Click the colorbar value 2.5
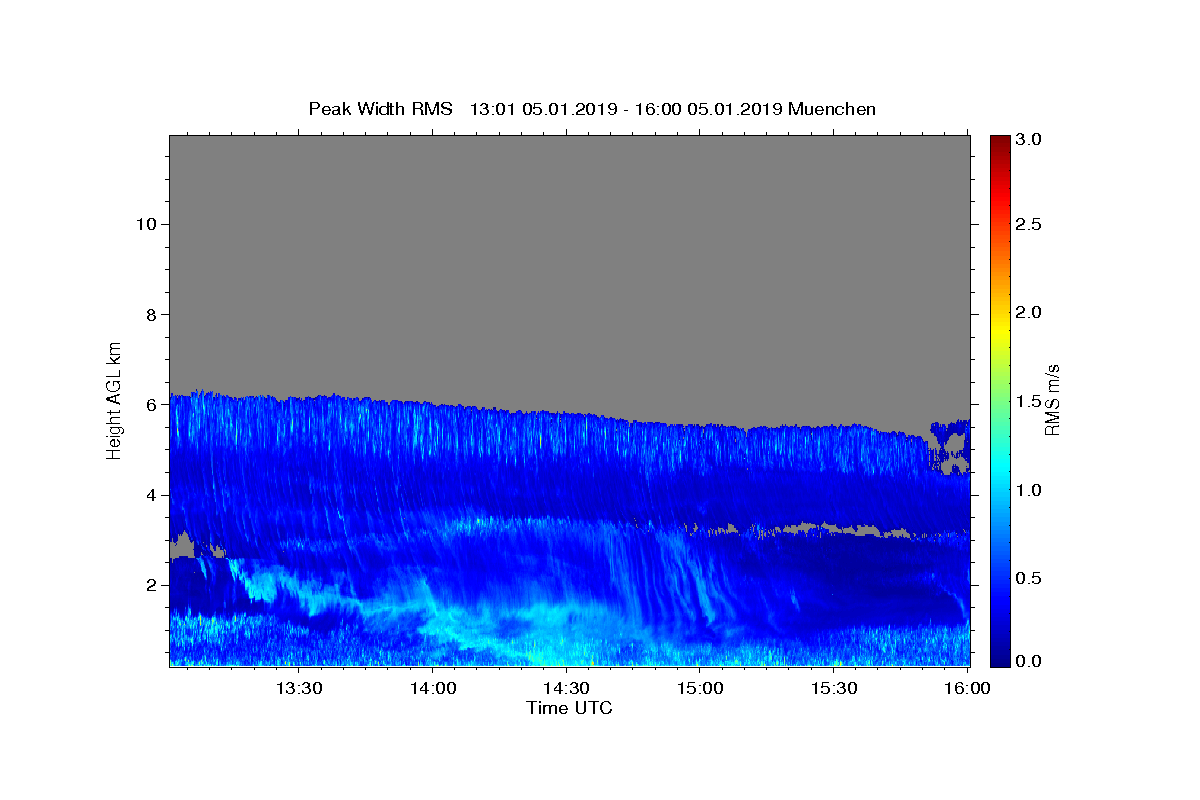The height and width of the screenshot is (800, 1200). click(x=1029, y=224)
